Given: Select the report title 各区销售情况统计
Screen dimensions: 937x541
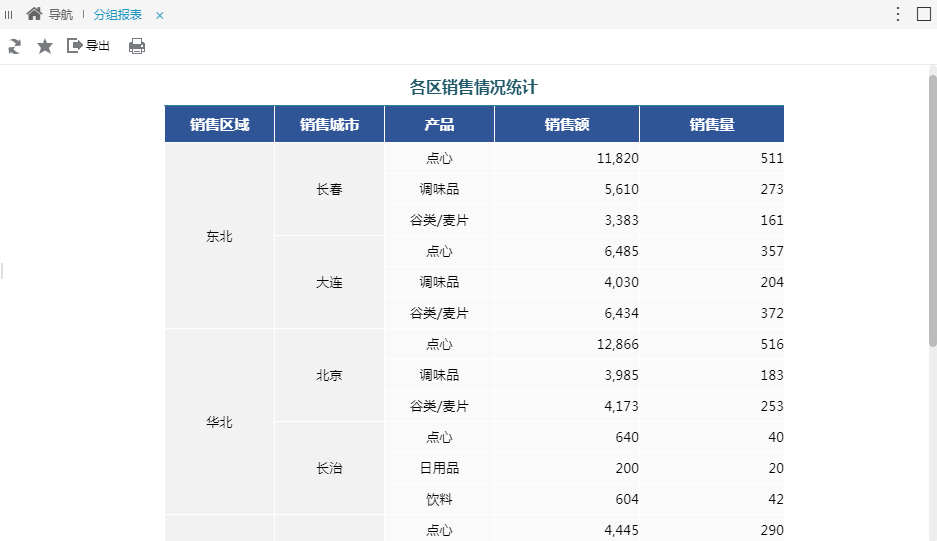Looking at the screenshot, I should click(x=474, y=87).
